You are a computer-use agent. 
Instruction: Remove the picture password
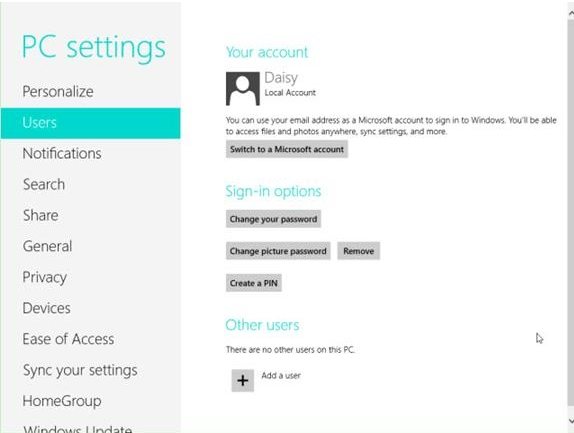point(359,251)
